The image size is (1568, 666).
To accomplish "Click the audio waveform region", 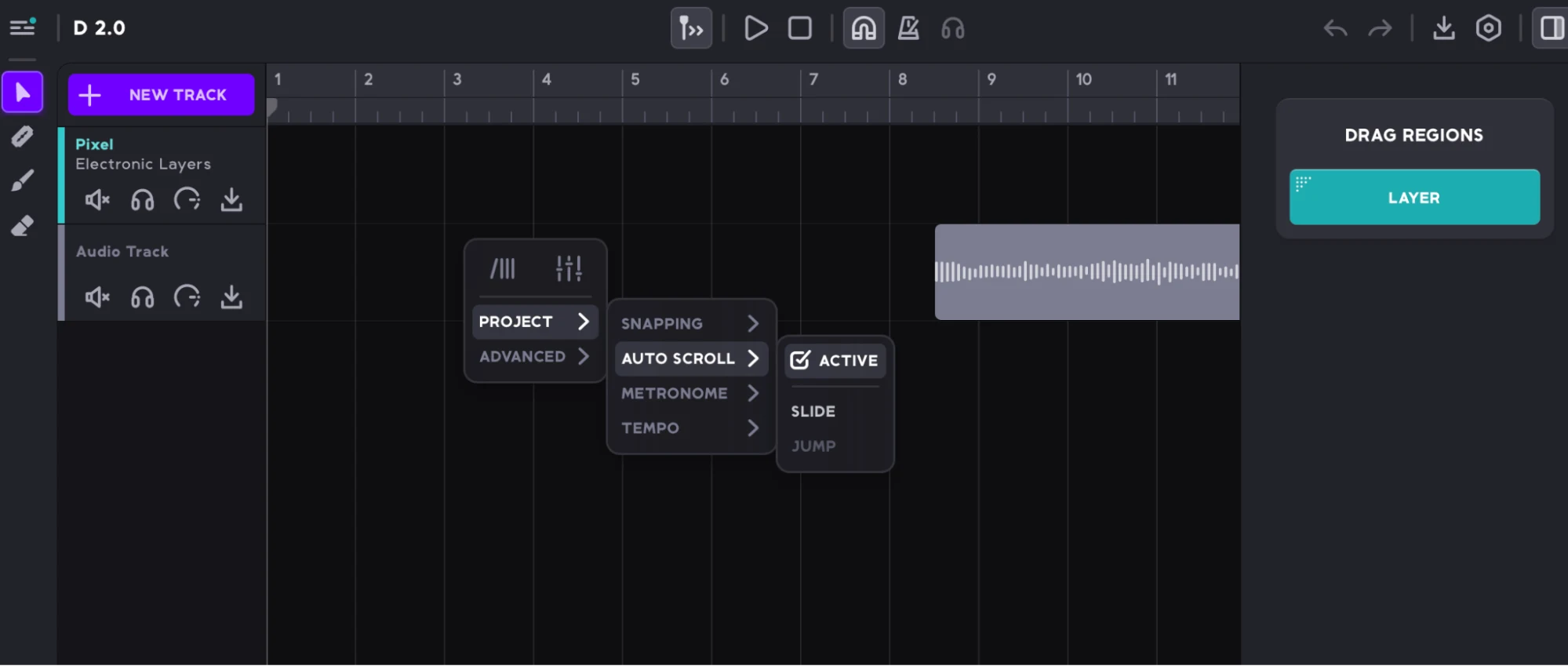I will point(1086,272).
